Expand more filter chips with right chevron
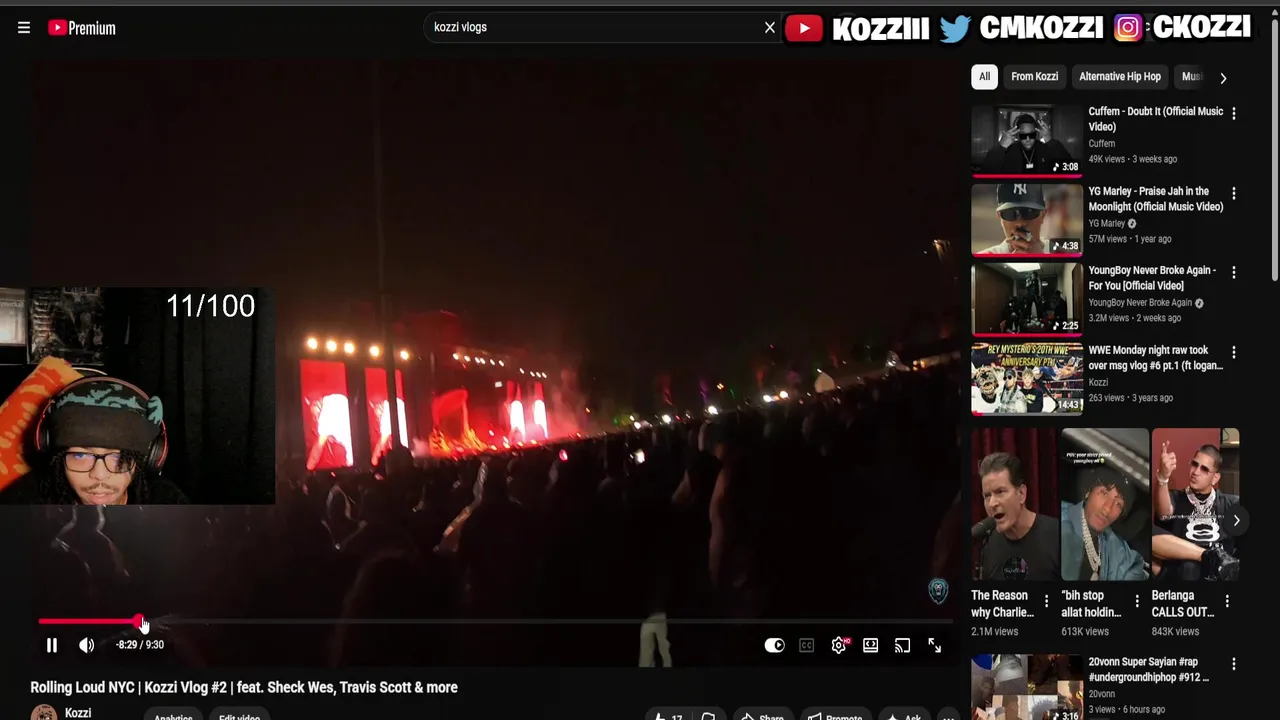This screenshot has height=720, width=1280. click(1223, 78)
